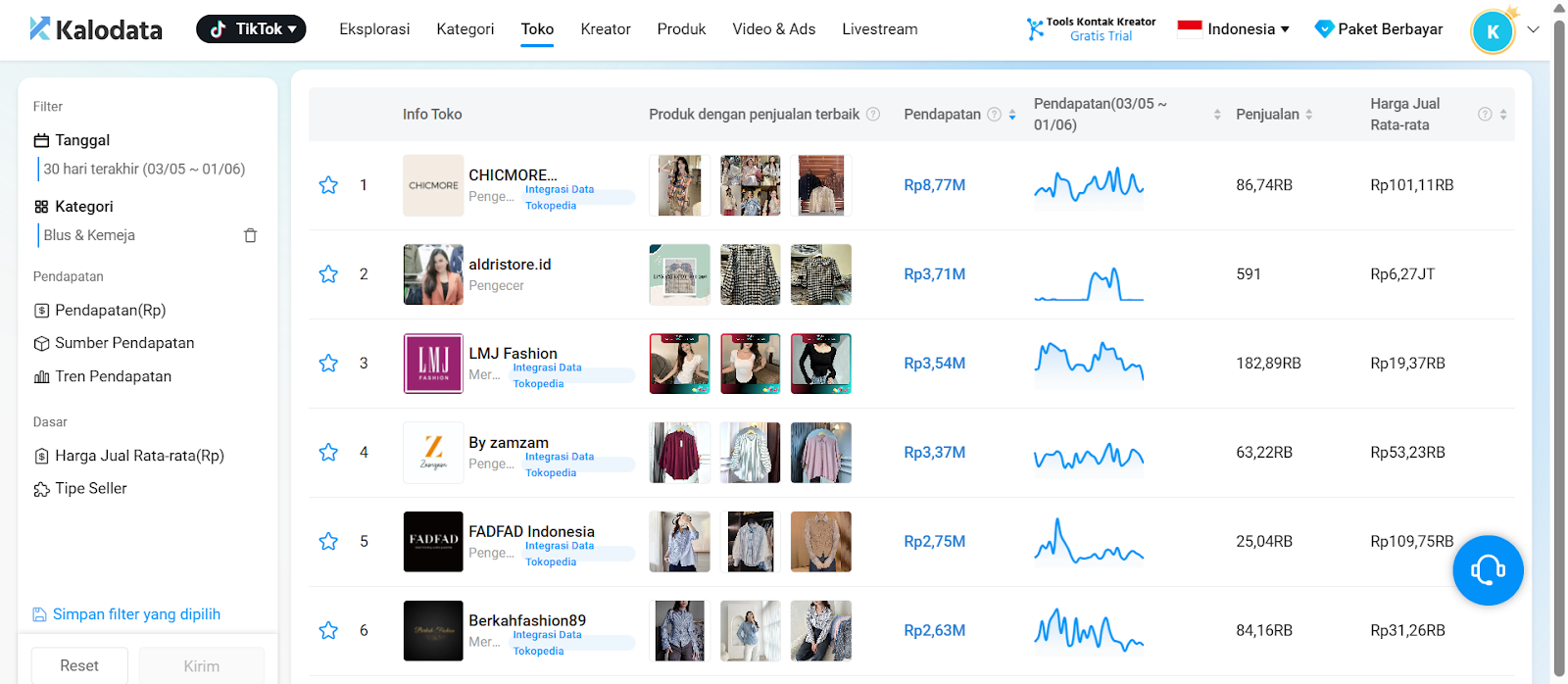Viewport: 1568px width, 684px height.
Task: Open the Video & Ads menu
Action: pos(774,29)
